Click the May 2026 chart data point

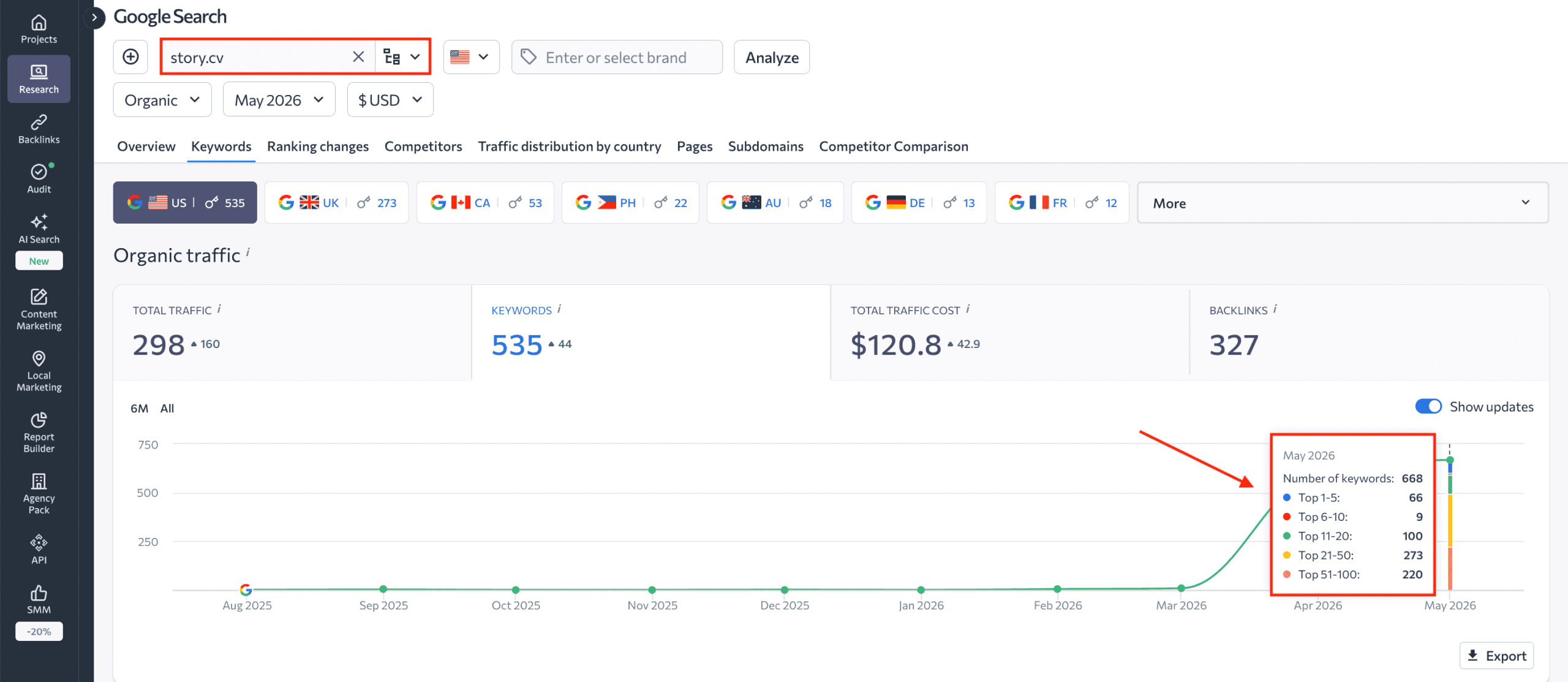(1450, 460)
